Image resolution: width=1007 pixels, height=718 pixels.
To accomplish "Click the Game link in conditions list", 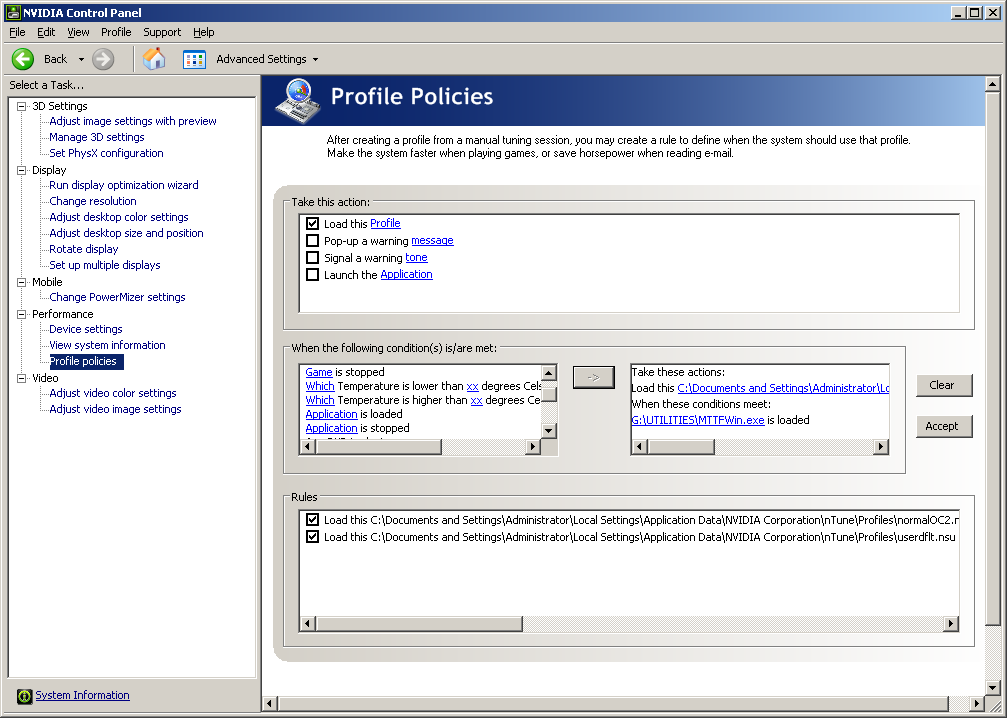I will [x=319, y=372].
